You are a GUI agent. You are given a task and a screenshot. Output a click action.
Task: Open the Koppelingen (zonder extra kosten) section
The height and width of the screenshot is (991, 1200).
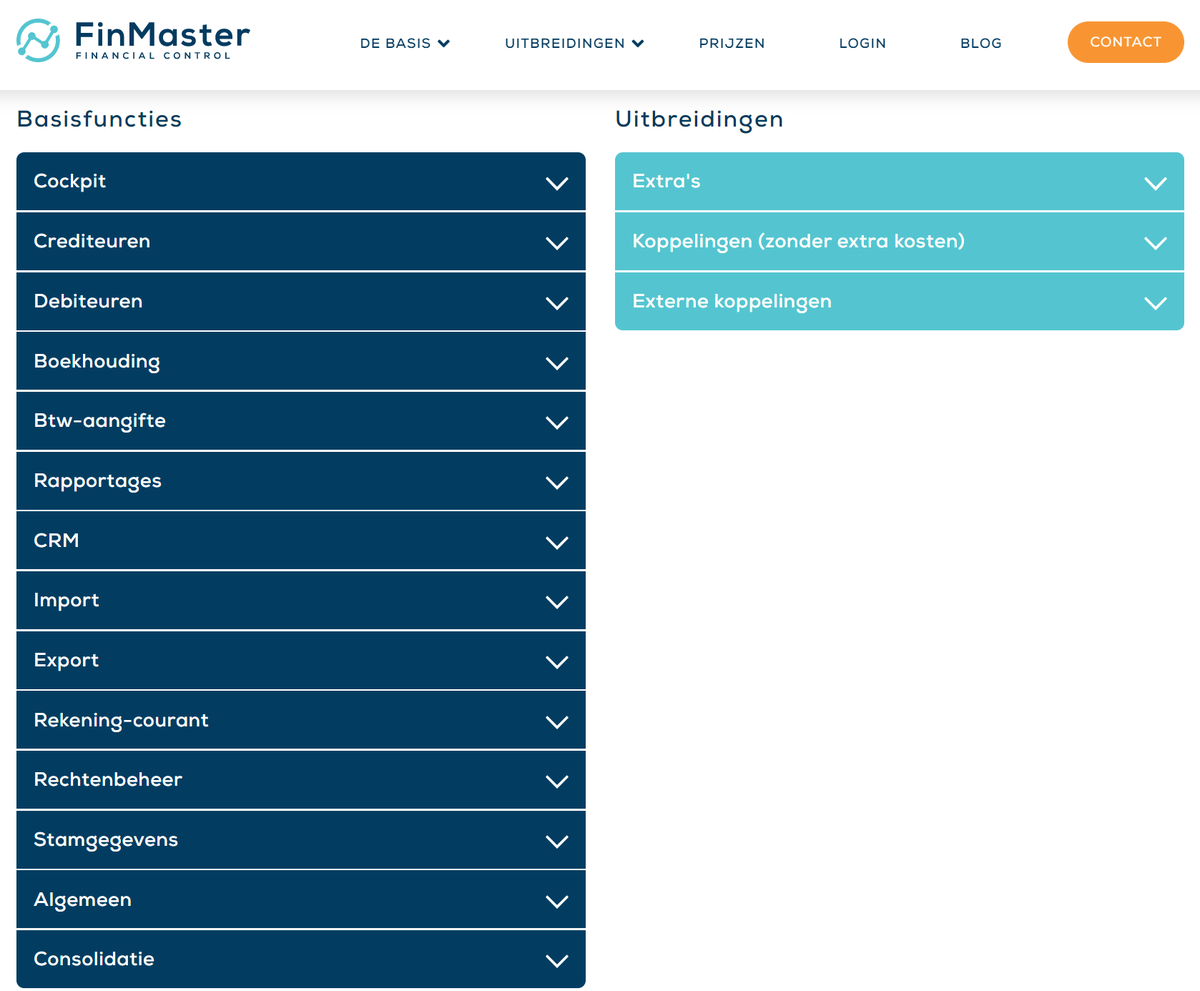tap(898, 241)
